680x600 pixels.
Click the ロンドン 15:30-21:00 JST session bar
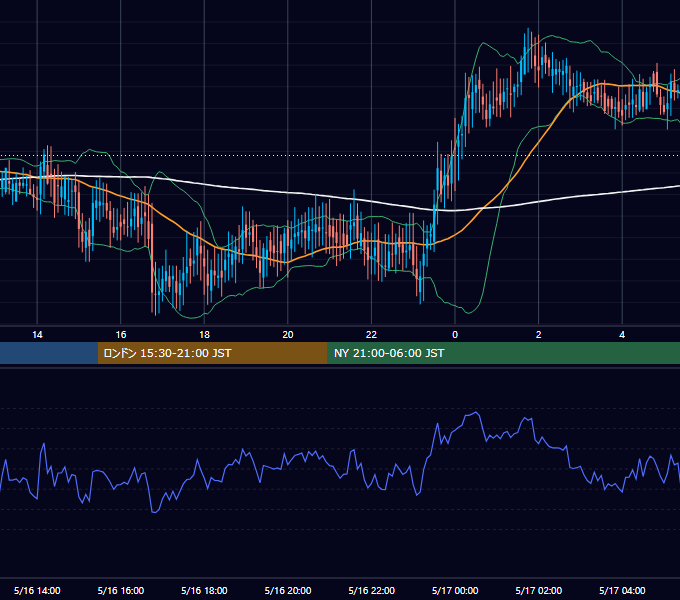[x=212, y=353]
